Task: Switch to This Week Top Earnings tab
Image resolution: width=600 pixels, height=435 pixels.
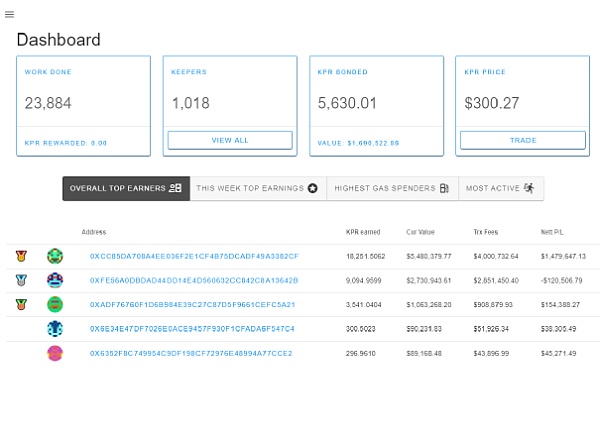Action: (x=257, y=188)
